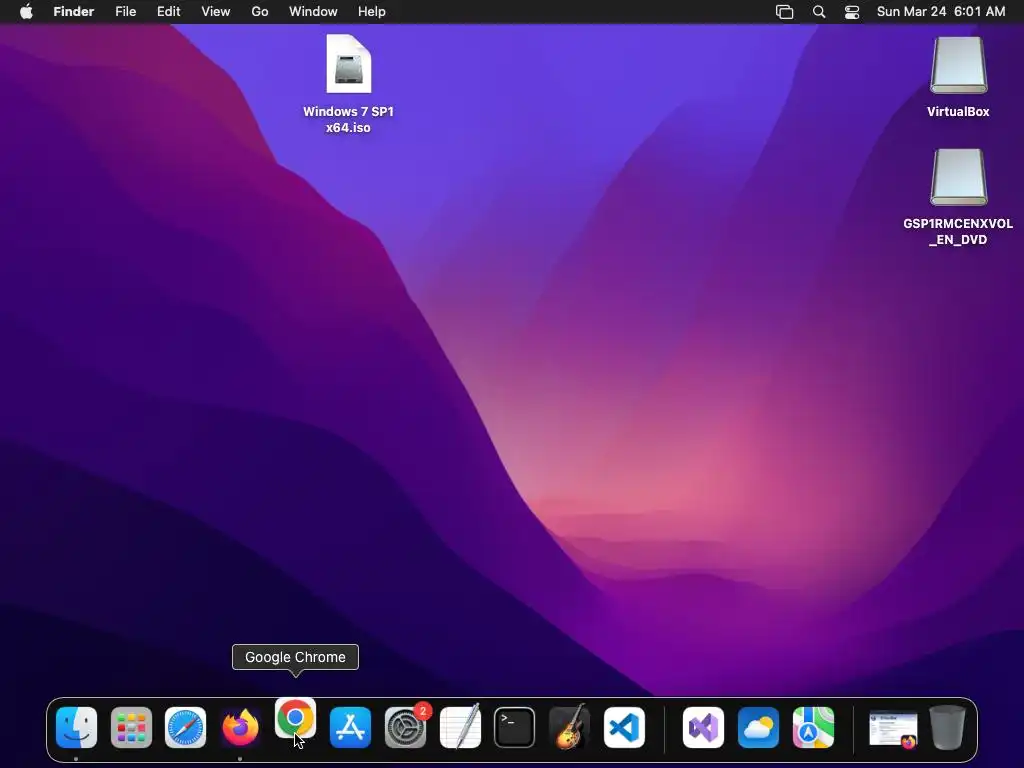This screenshot has width=1024, height=768.
Task: Select Windows 7 SP1 x64.iso file
Action: (349, 84)
